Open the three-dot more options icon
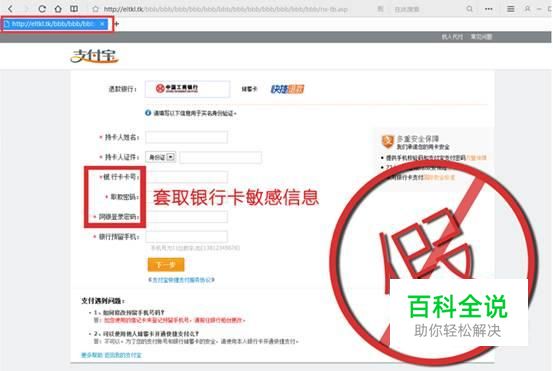The width and height of the screenshot is (553, 371). 488,9
